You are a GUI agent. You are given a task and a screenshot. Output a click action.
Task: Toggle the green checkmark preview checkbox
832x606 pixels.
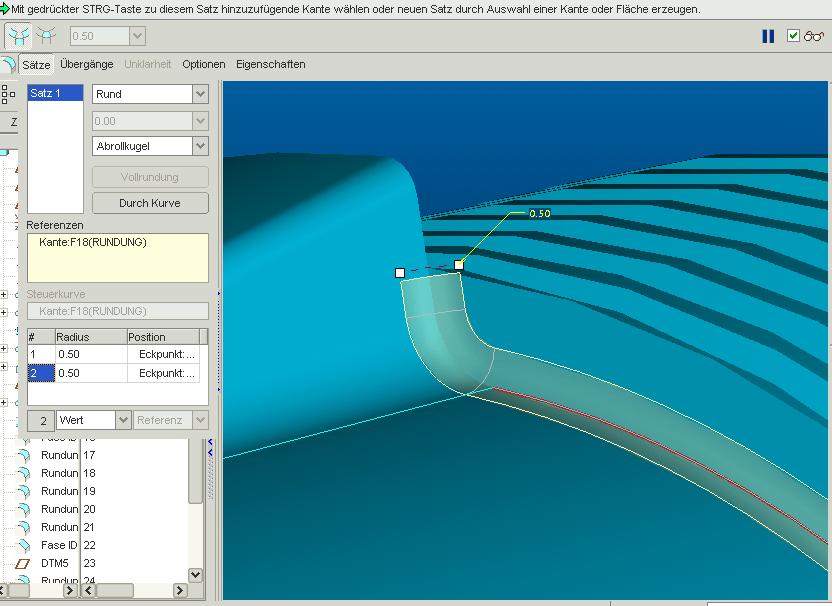click(793, 36)
